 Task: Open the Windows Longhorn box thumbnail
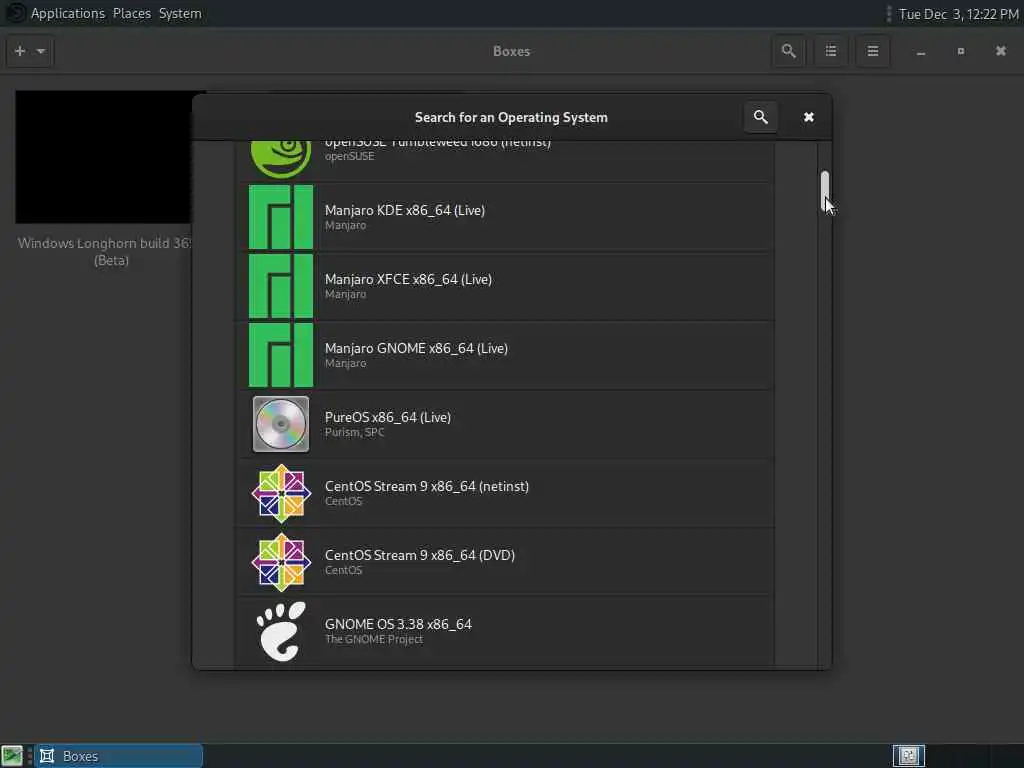[x=104, y=157]
